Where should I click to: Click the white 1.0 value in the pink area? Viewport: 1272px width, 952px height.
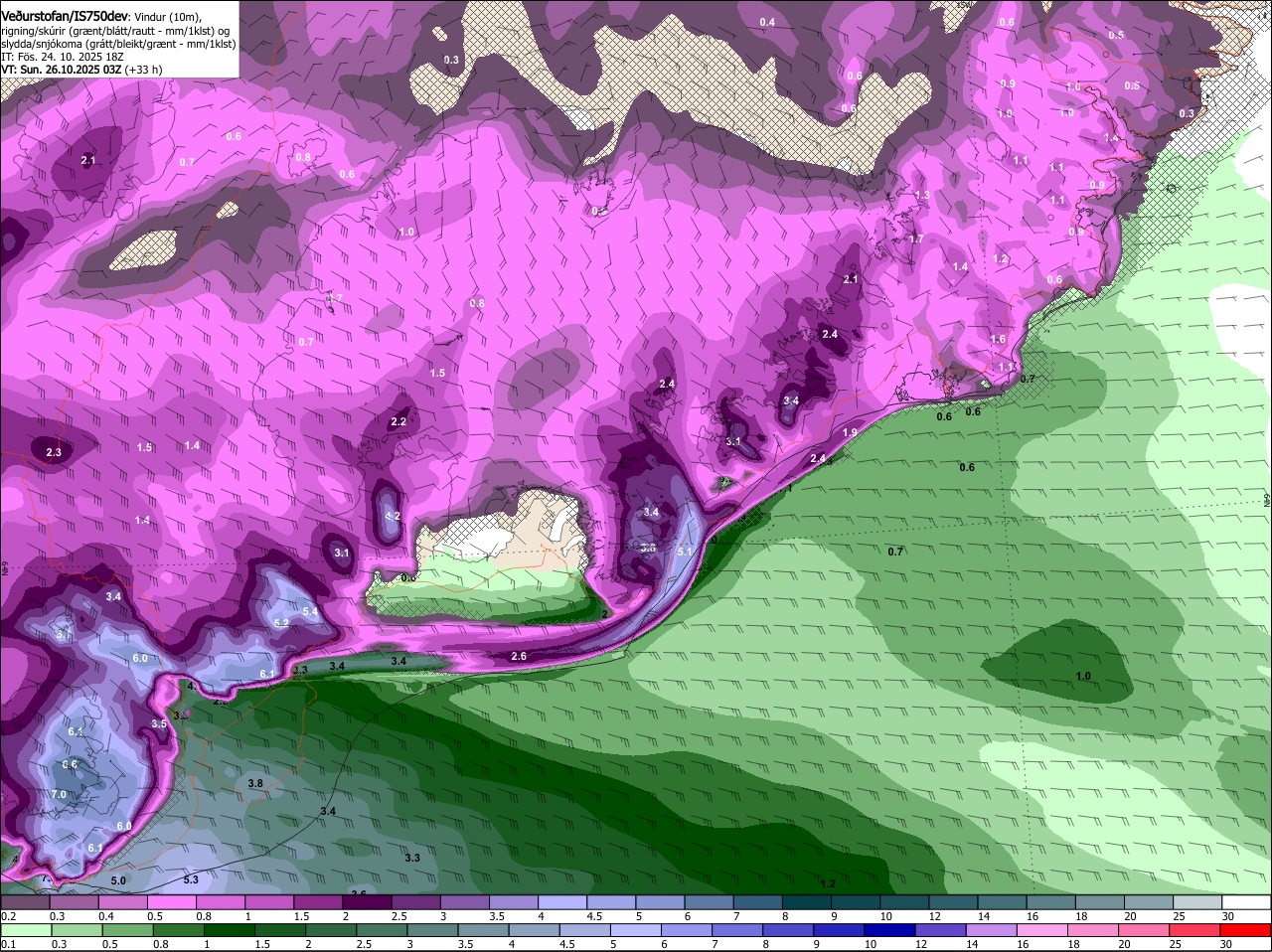pyautogui.click(x=406, y=232)
